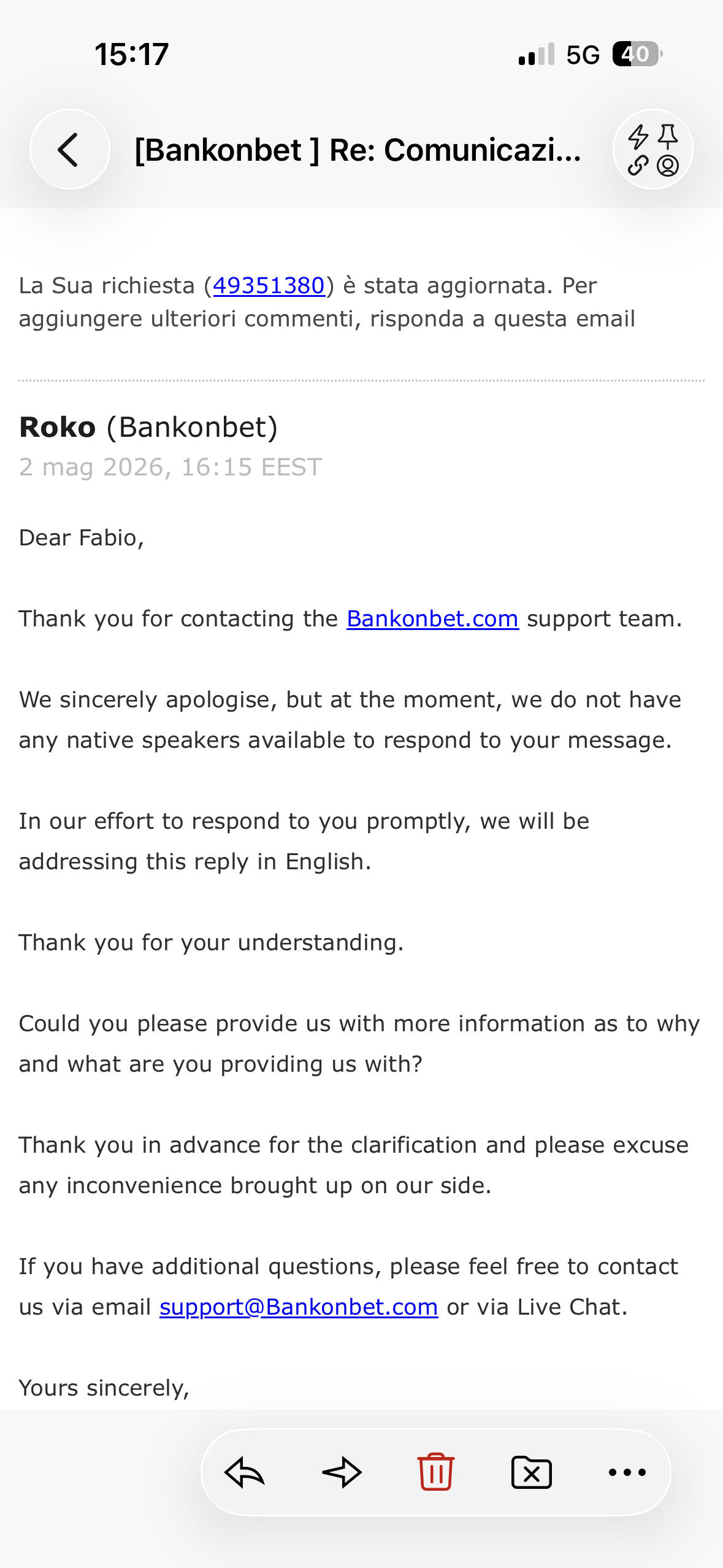Tap the forward arrow icon
The width and height of the screenshot is (723, 1568).
pos(342,1472)
